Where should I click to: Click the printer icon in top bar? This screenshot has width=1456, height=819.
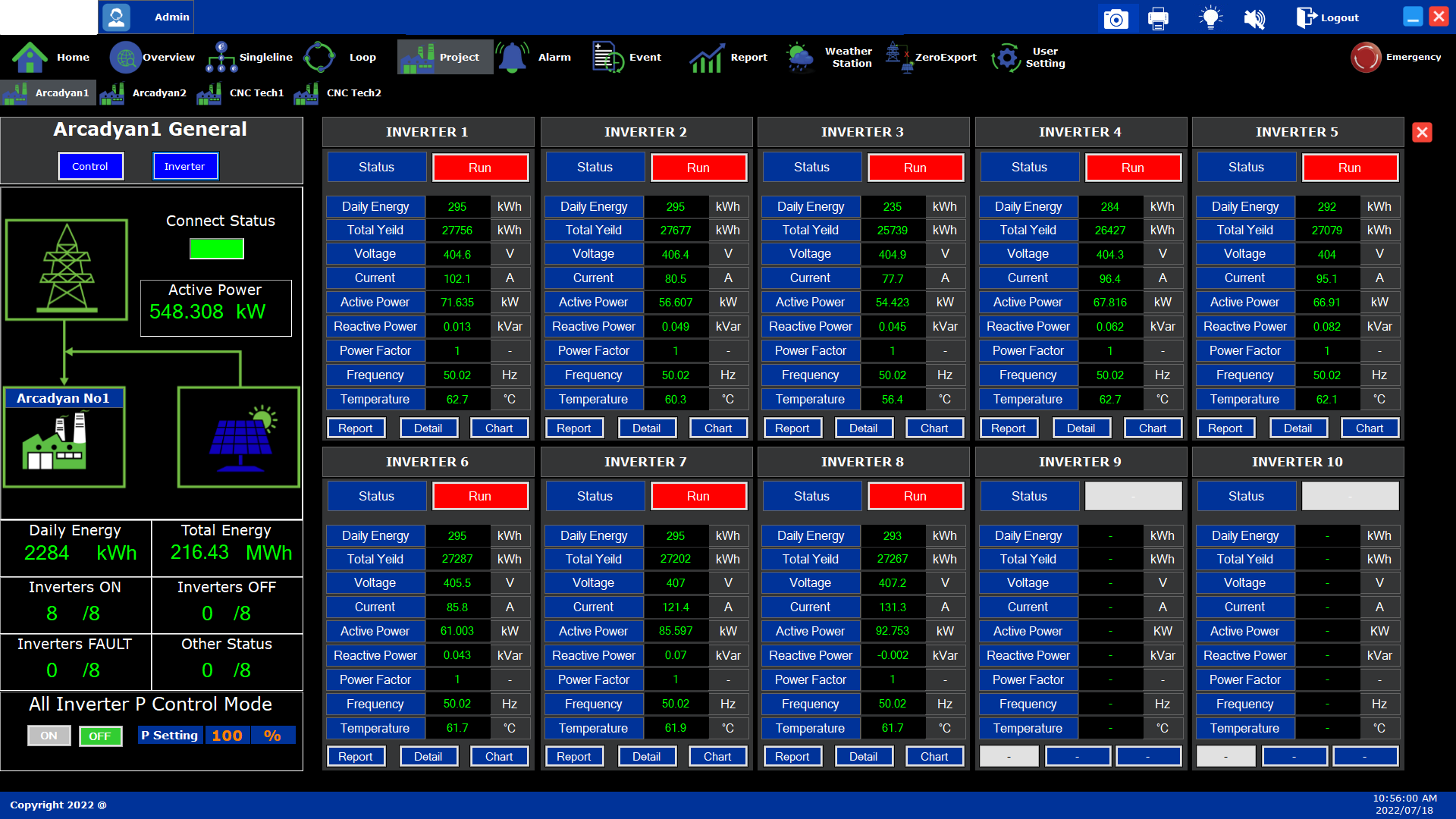pos(1158,18)
